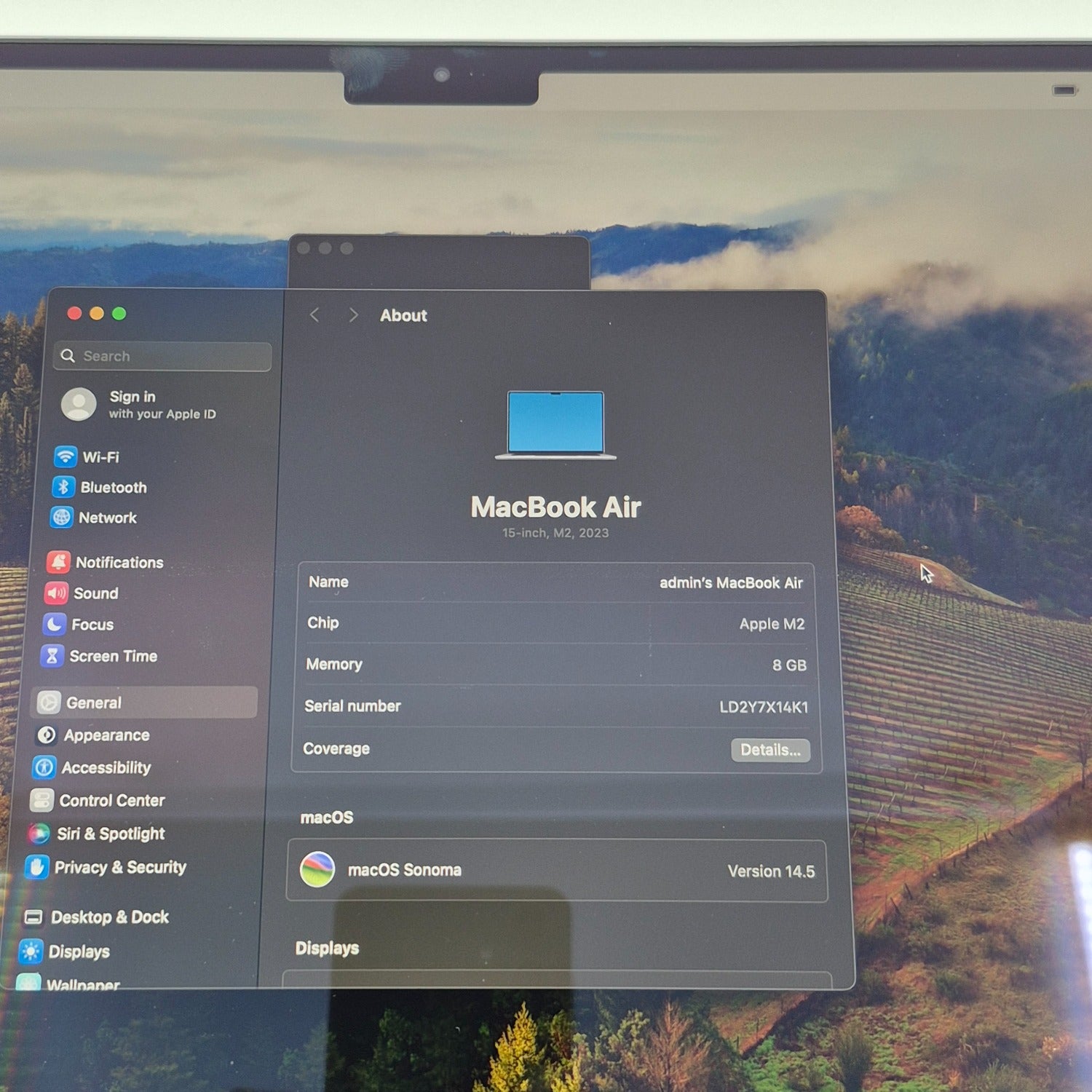
Task: Click the Bluetooth icon in sidebar
Action: (63, 487)
